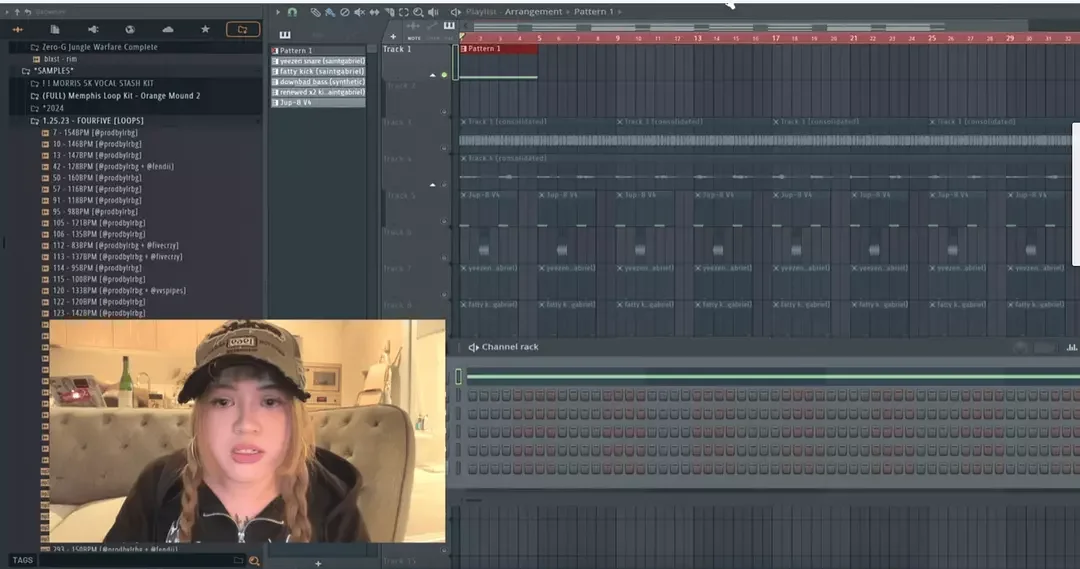1080x569 pixels.
Task: Expand the *2024 folder in browser
Action: click(35, 108)
